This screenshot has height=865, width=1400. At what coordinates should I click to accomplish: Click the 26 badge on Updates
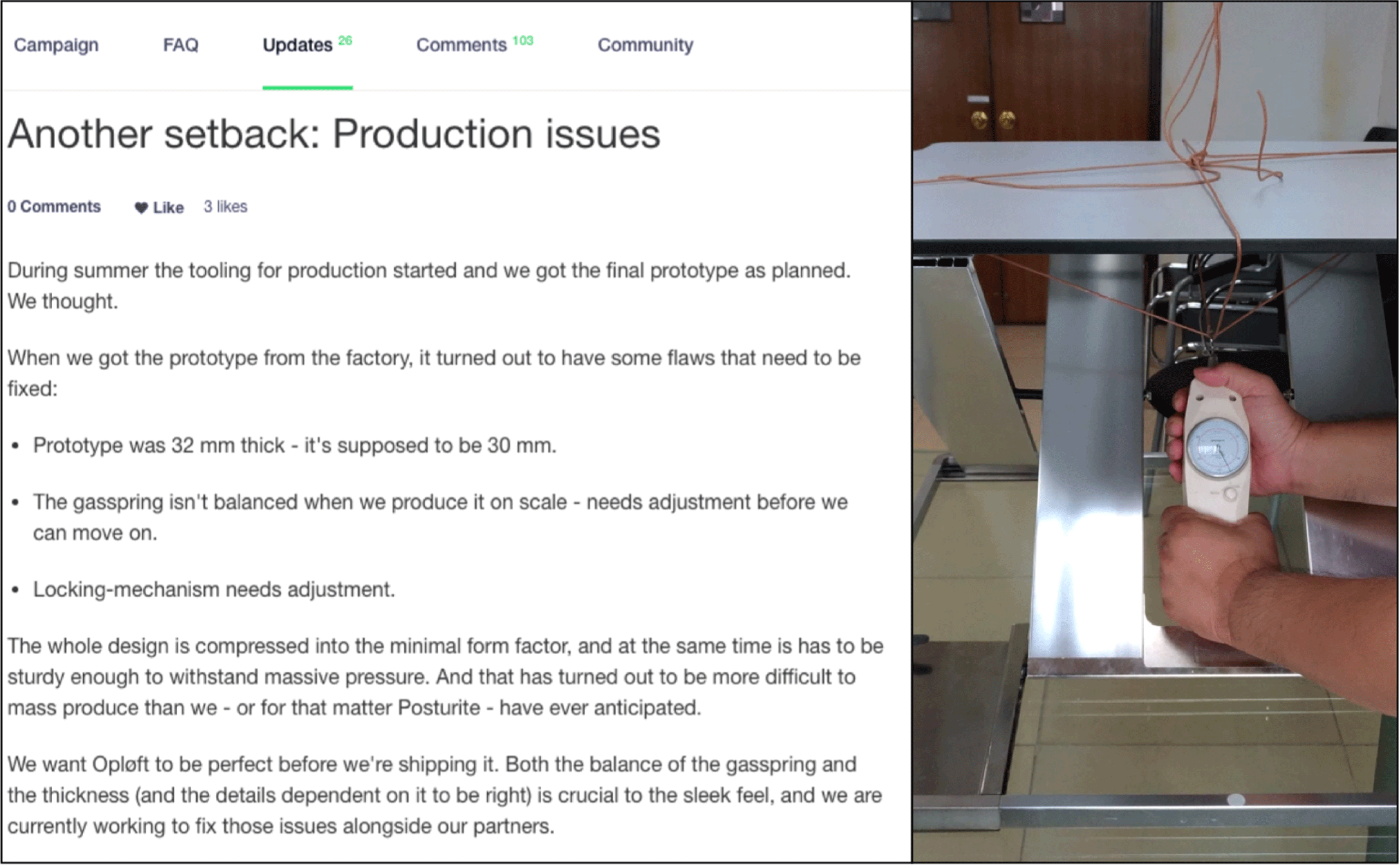[345, 40]
